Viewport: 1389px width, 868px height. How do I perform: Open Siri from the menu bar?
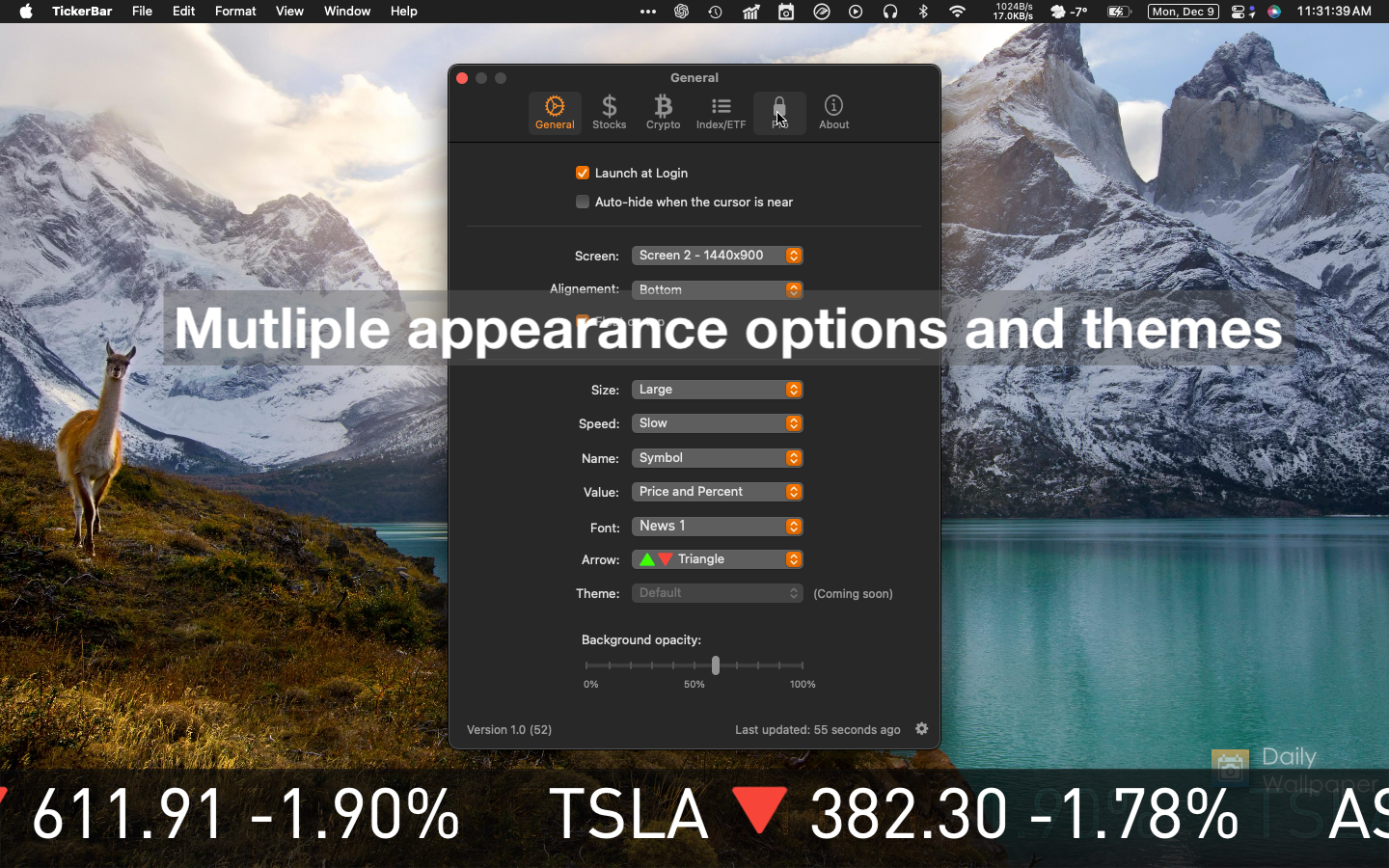pos(1274,12)
